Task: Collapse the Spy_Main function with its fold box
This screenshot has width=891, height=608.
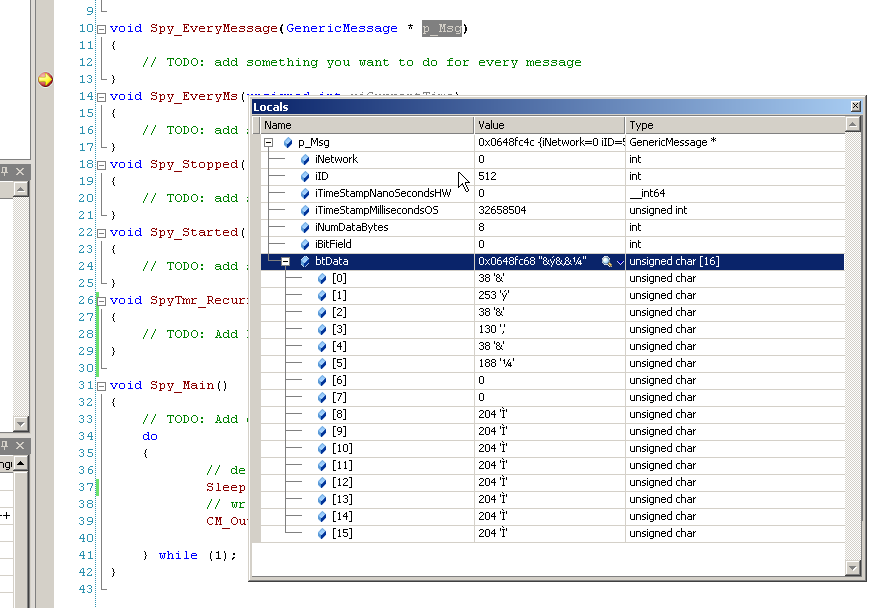Action: point(101,384)
